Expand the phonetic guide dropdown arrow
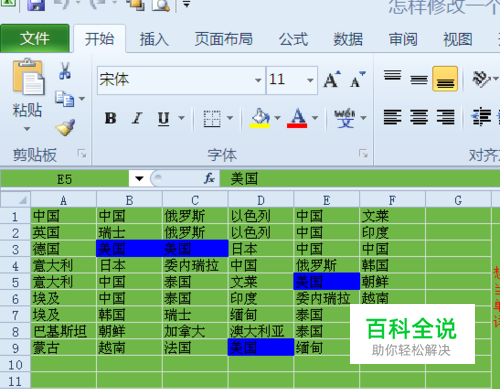 pyautogui.click(x=364, y=118)
